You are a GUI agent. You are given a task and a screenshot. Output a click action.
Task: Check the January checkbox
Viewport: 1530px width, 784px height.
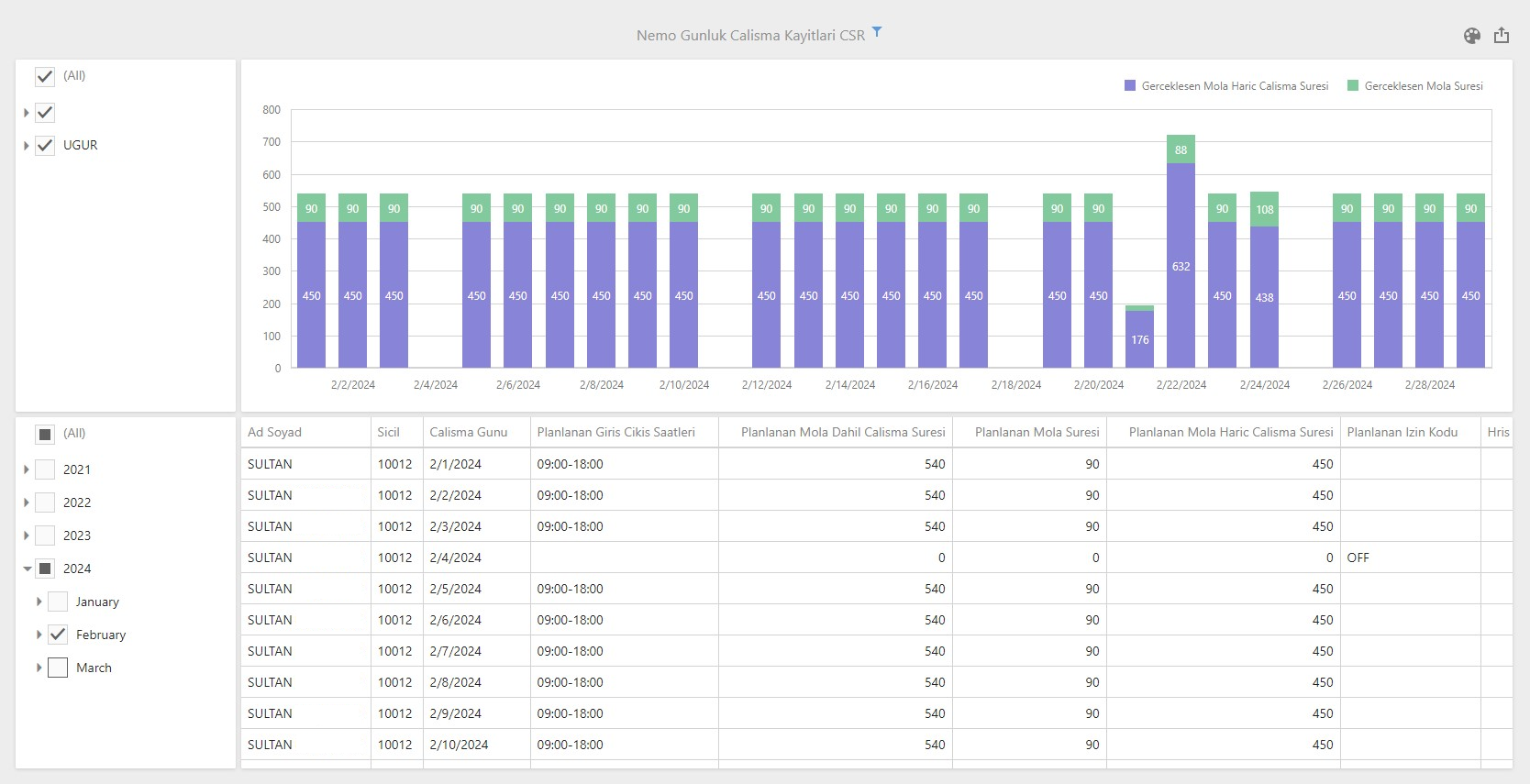pos(58,602)
